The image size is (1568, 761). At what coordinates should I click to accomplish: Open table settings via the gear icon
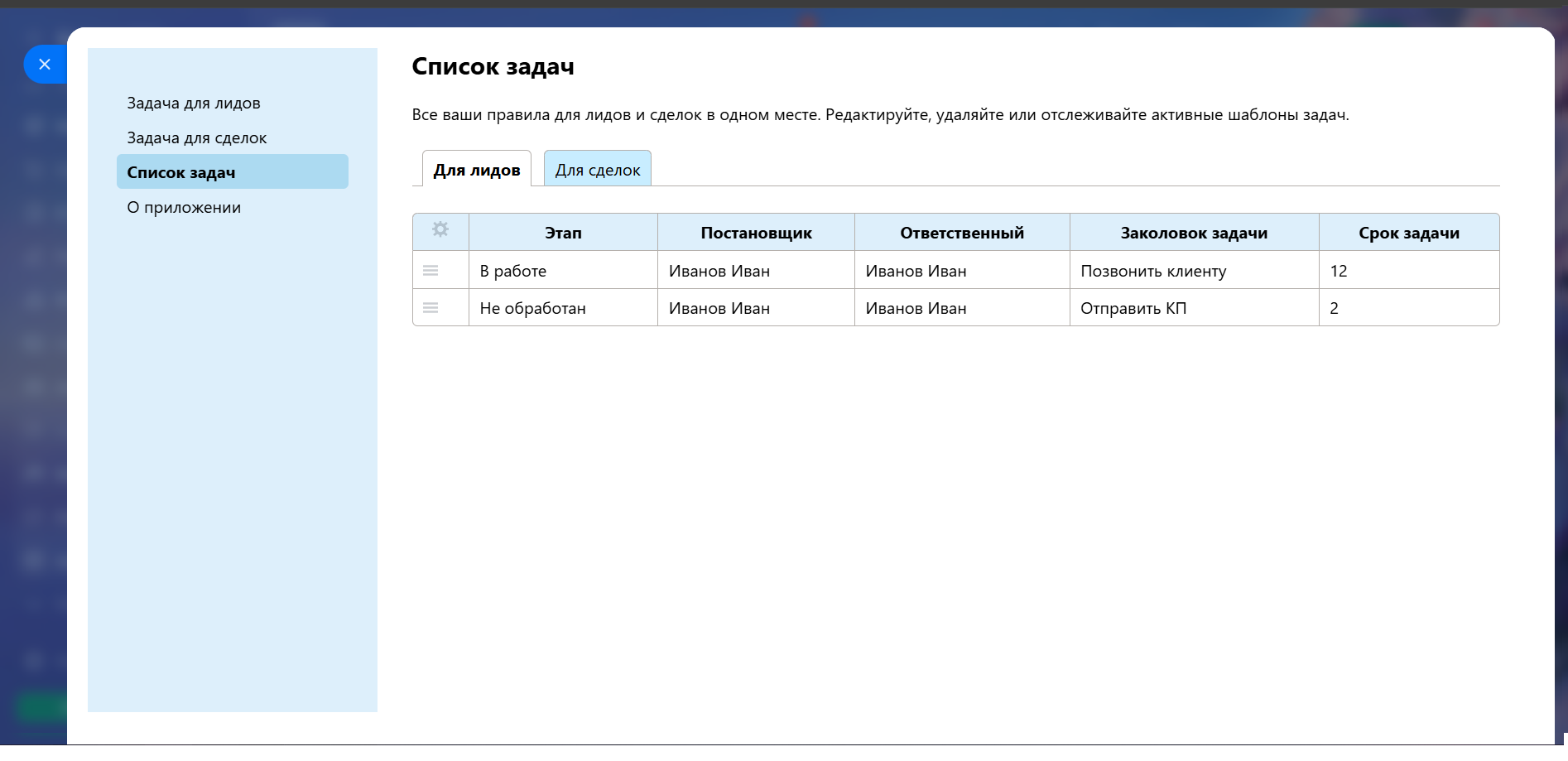[440, 229]
